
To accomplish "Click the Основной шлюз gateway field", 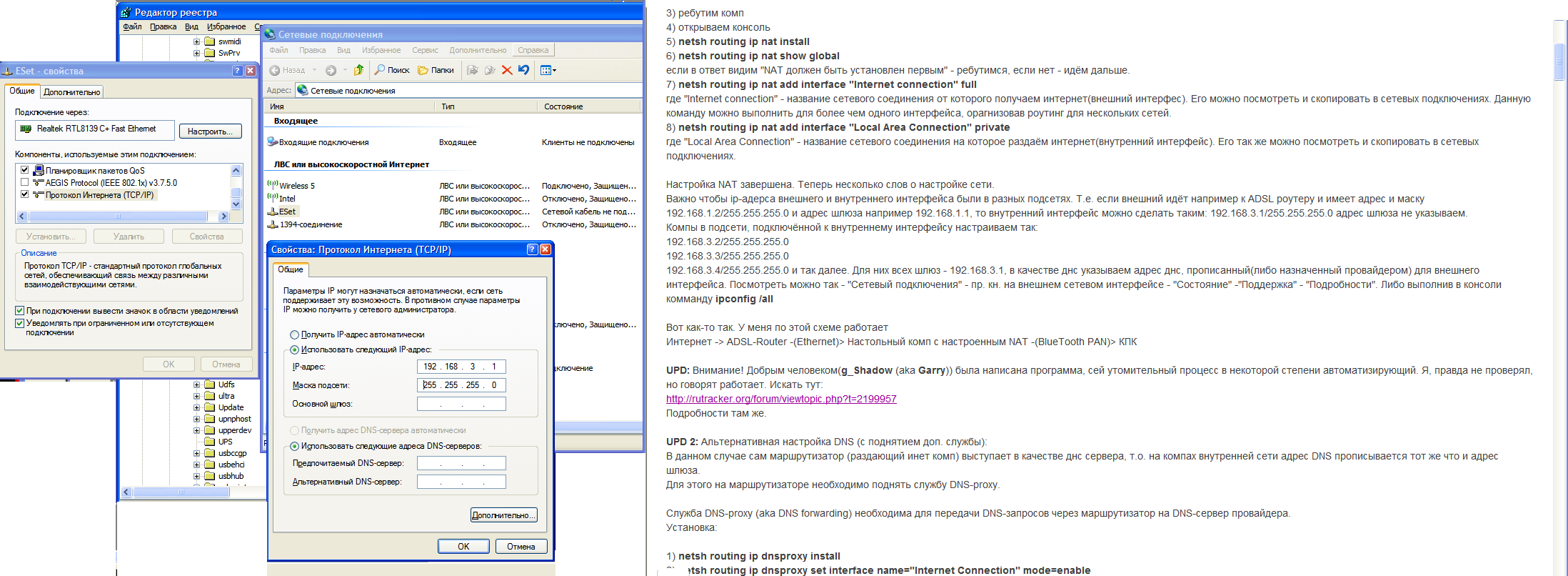I will point(461,404).
